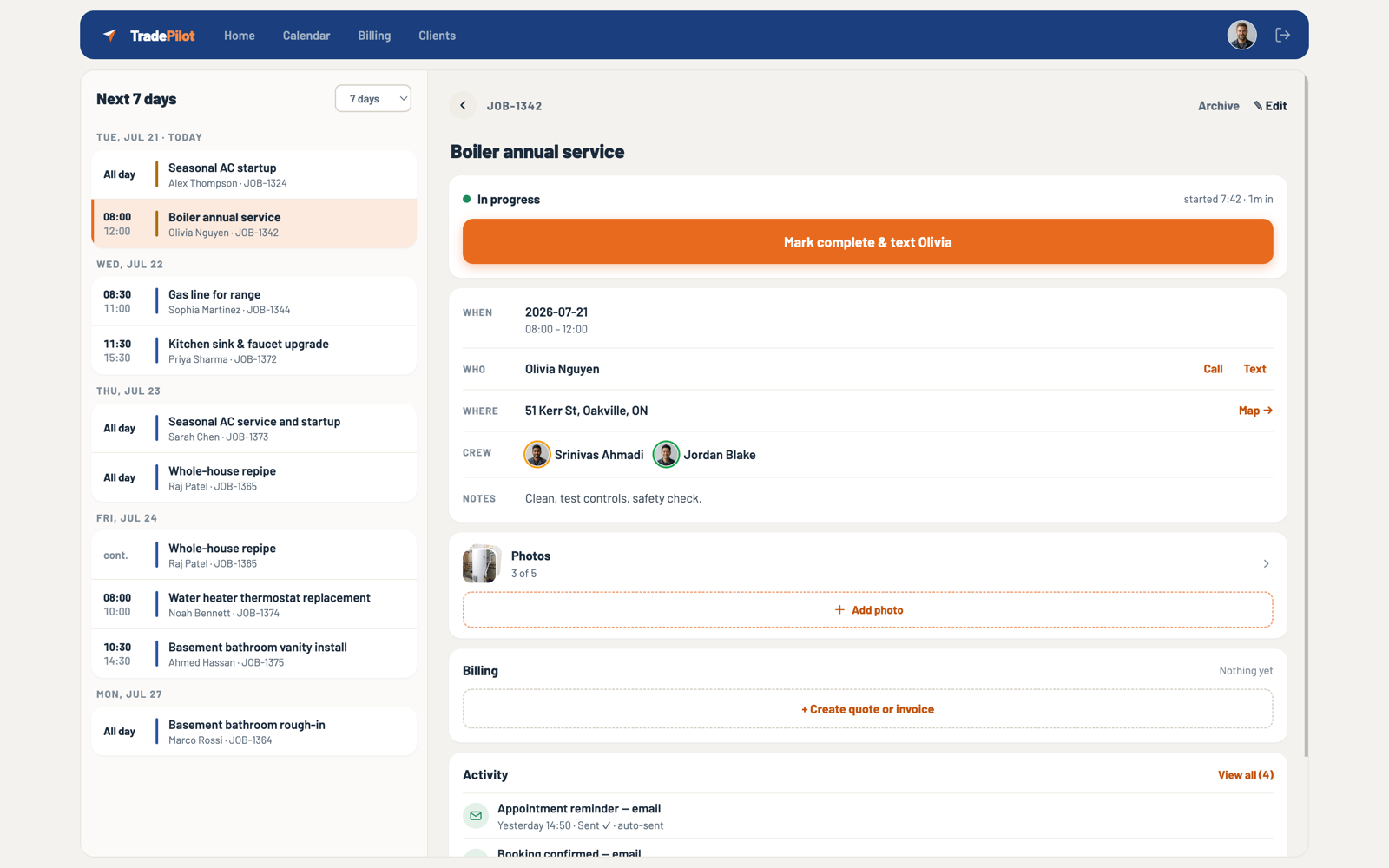
Task: Archive job JOB-1342
Action: [x=1219, y=106]
